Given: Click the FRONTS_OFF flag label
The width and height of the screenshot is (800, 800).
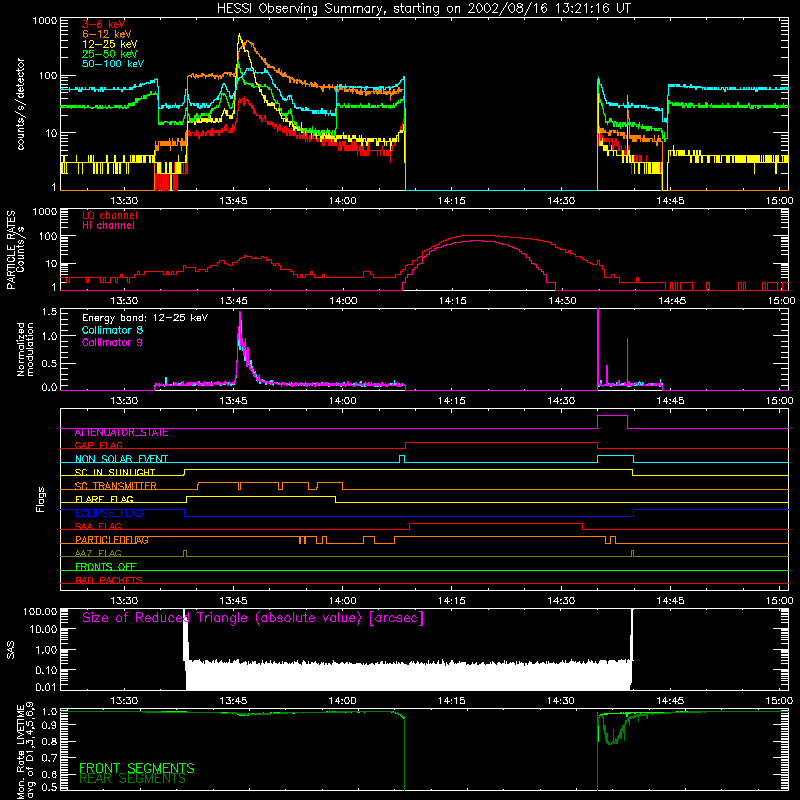Looking at the screenshot, I should pos(106,566).
